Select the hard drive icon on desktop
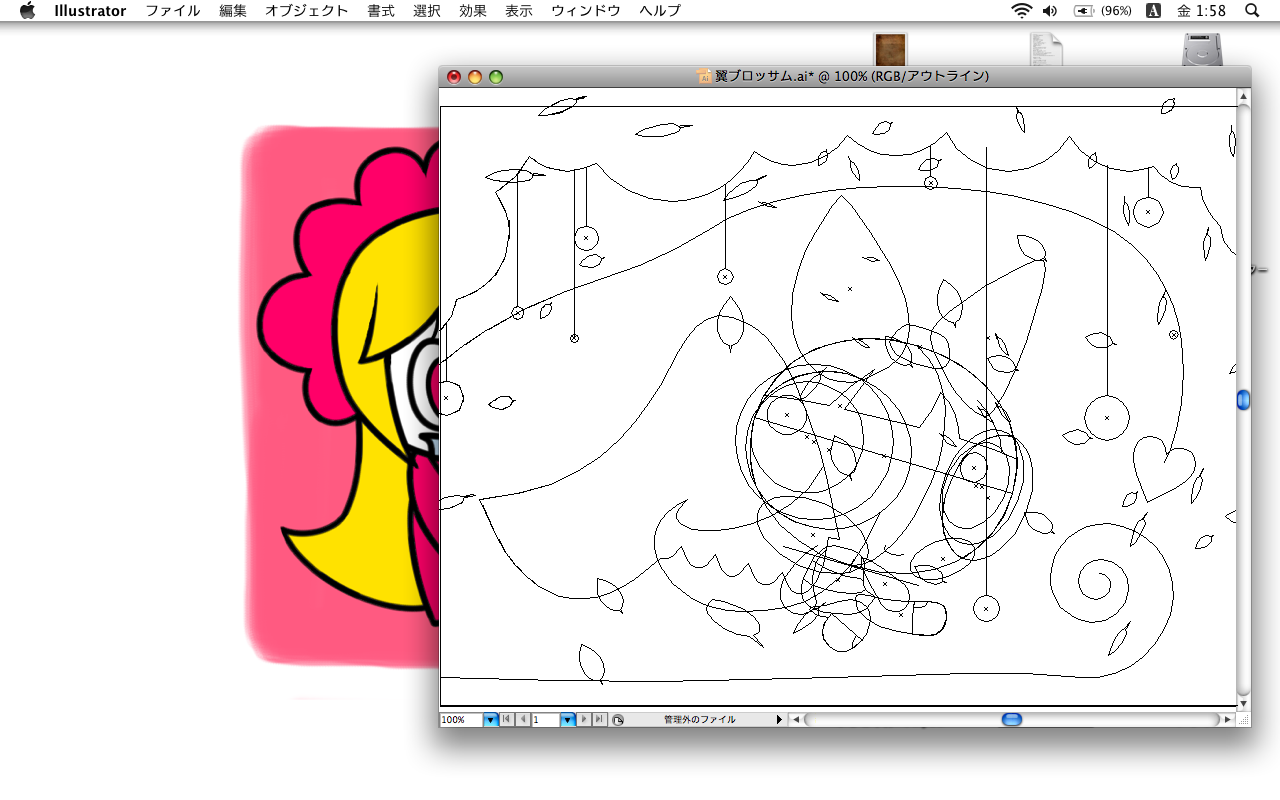1280x800 pixels. click(x=1201, y=49)
